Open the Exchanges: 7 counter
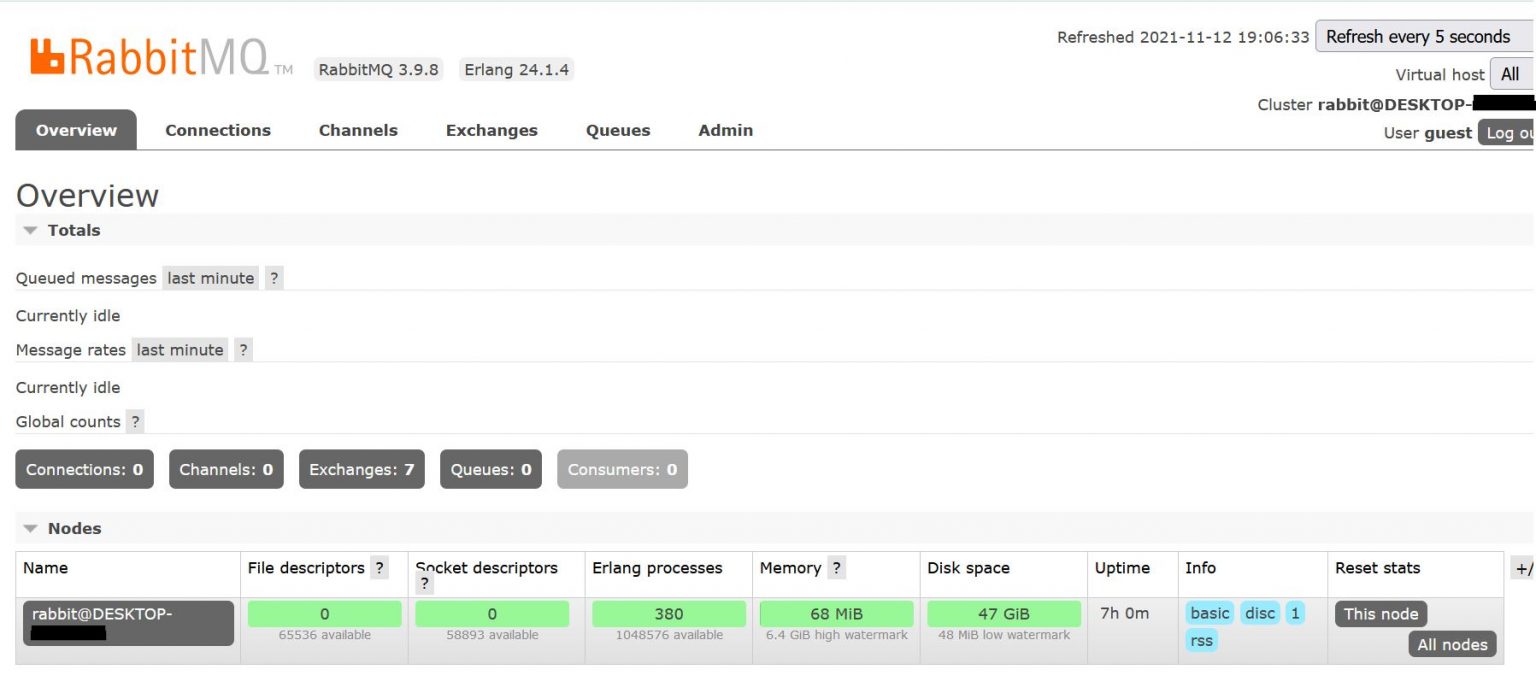 361,468
